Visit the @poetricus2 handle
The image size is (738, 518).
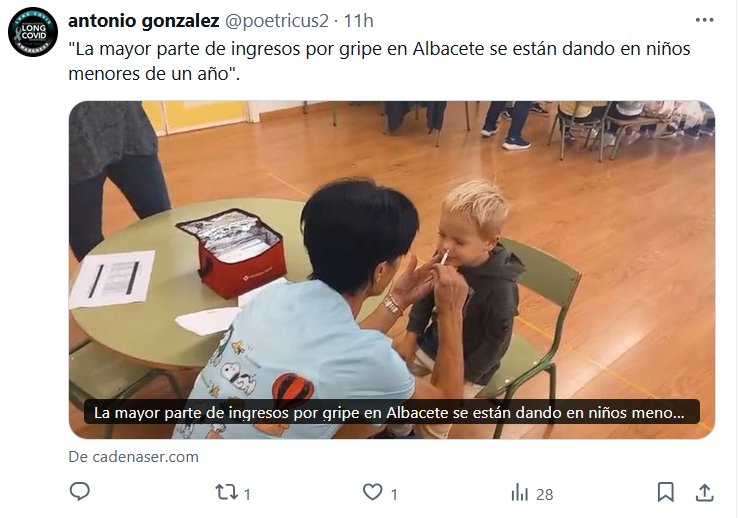(277, 21)
